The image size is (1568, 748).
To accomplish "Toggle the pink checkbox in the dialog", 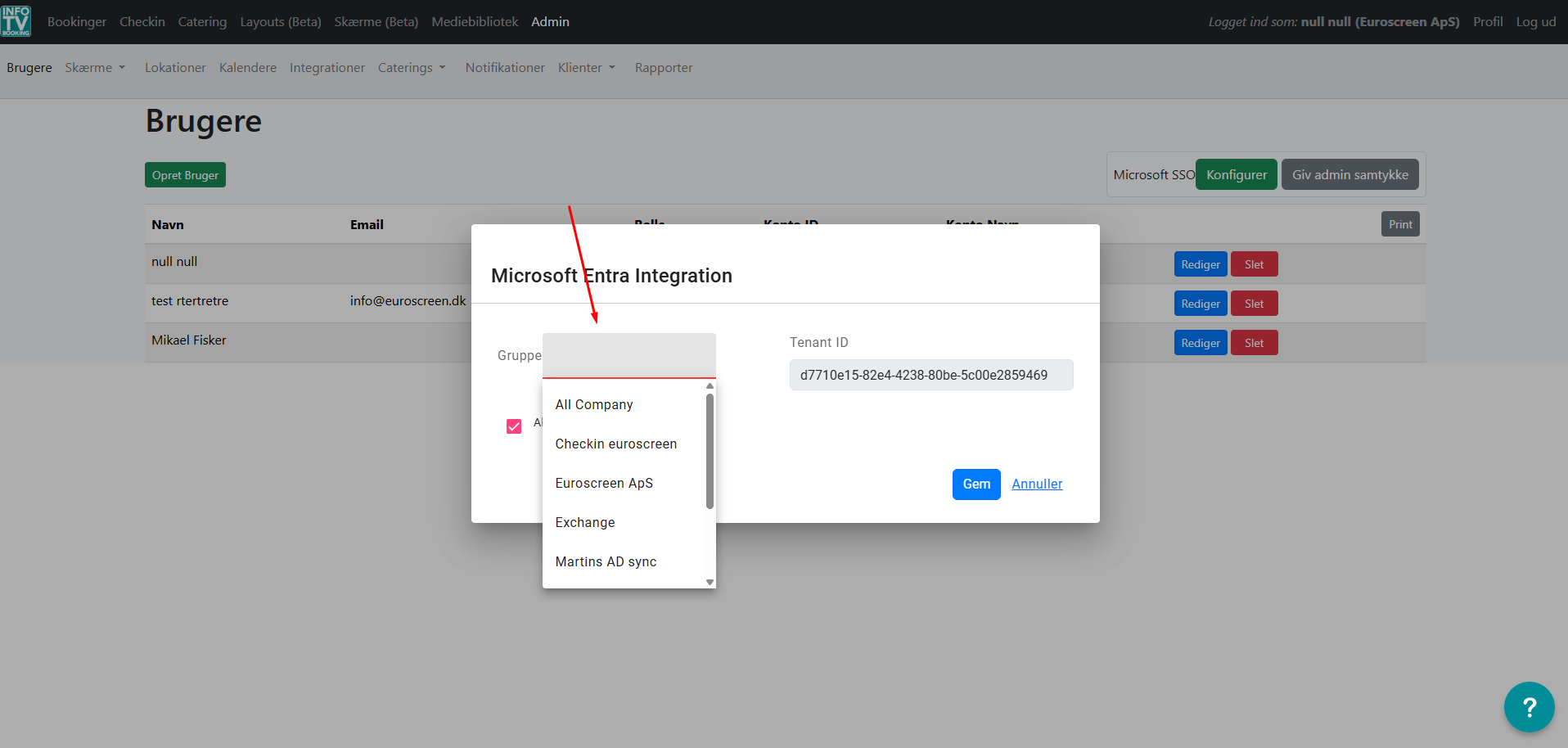I will 514,426.
